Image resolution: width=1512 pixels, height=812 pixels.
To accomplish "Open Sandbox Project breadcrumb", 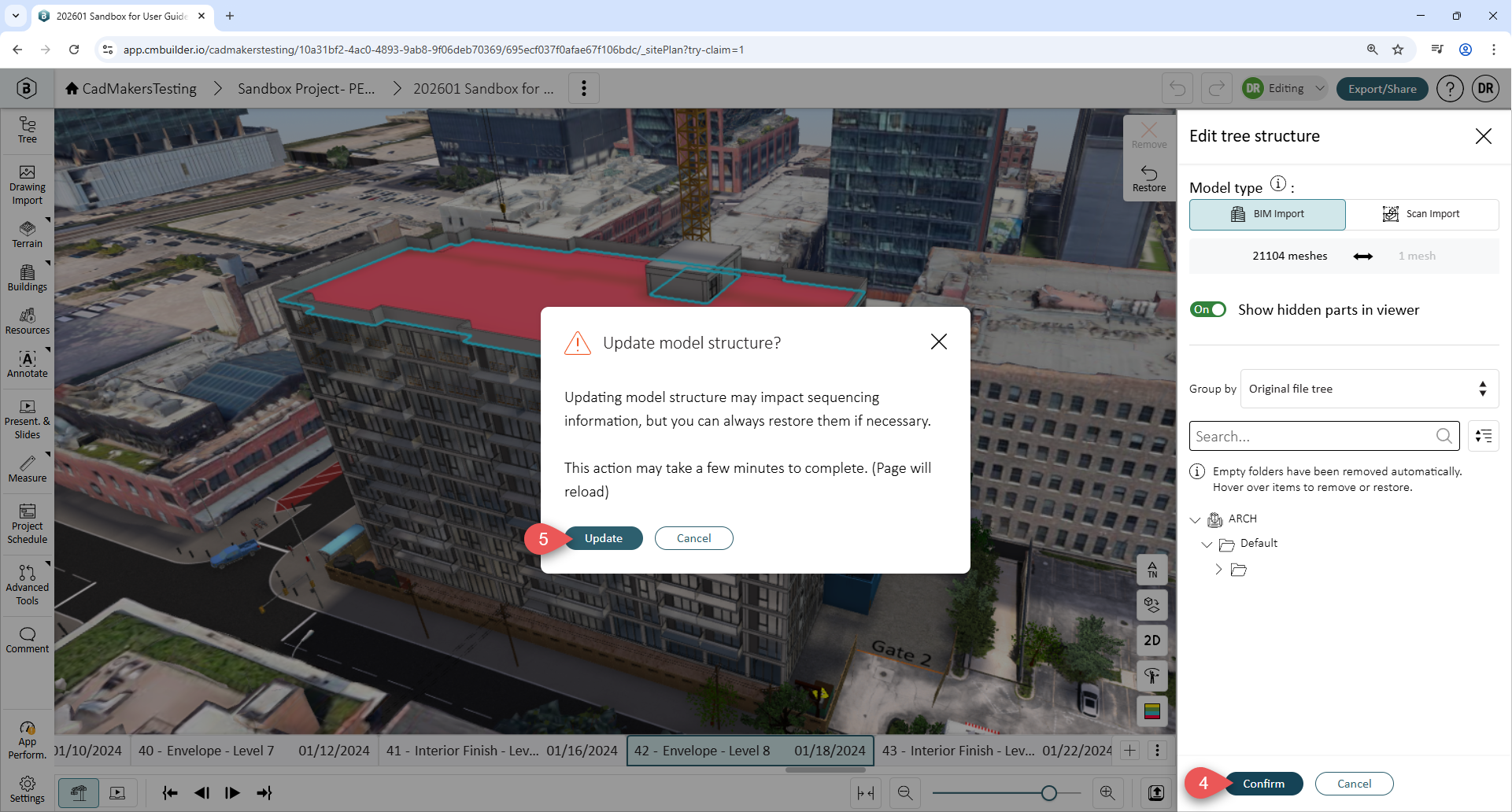I will [x=306, y=89].
